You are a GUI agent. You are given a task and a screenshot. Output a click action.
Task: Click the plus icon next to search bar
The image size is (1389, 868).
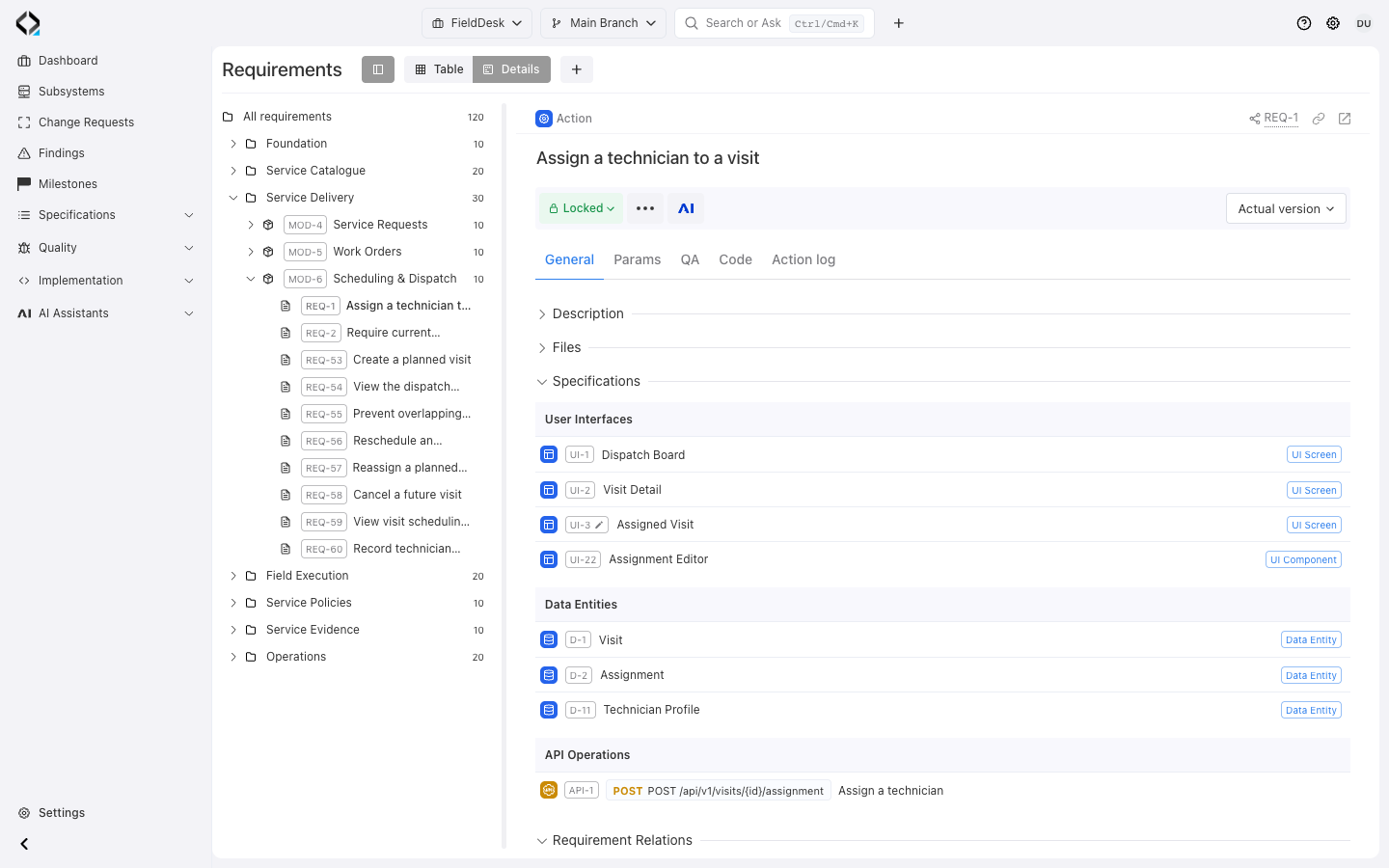pos(898,23)
